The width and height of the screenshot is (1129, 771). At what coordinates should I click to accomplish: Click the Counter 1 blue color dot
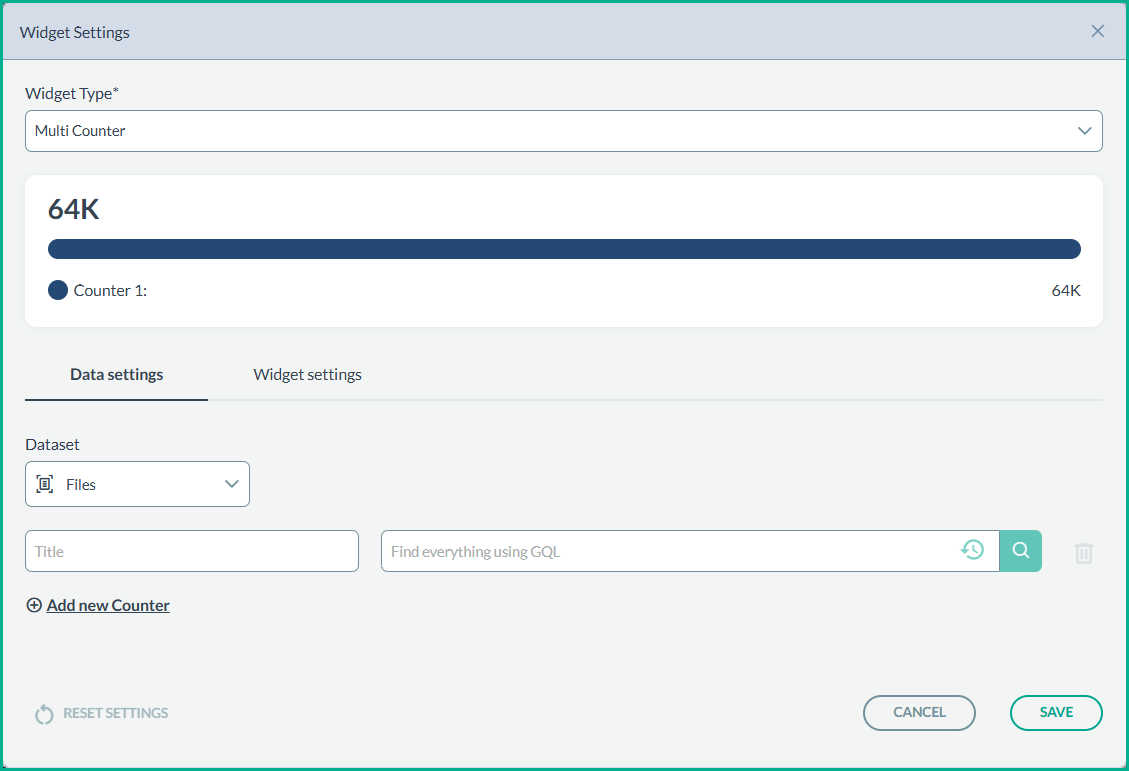pos(58,291)
